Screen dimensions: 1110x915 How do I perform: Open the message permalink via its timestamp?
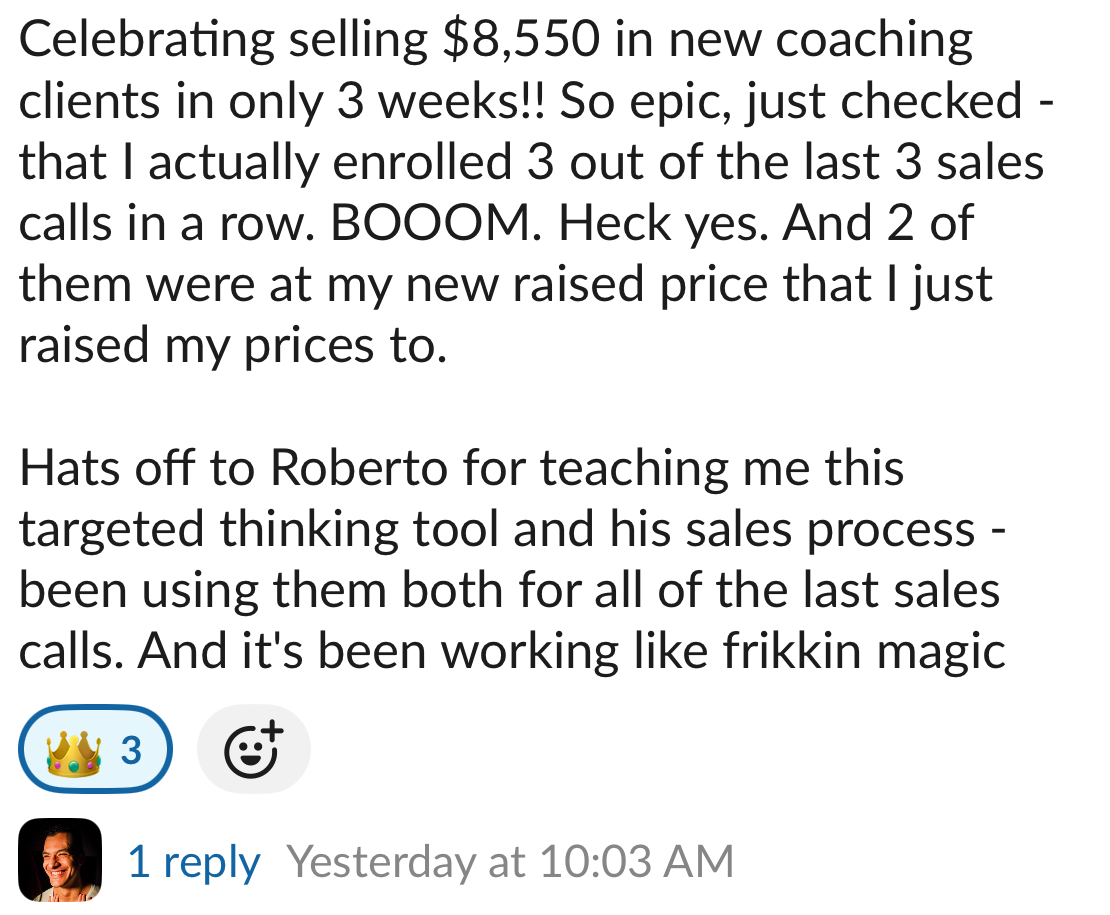pos(510,860)
